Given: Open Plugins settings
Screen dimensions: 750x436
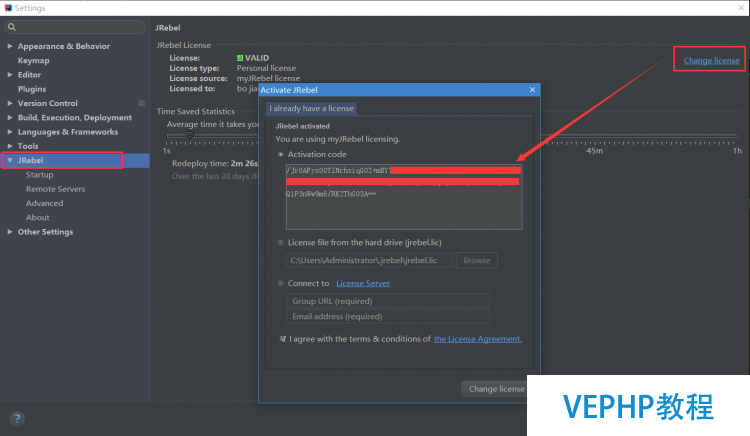Looking at the screenshot, I should [32, 89].
